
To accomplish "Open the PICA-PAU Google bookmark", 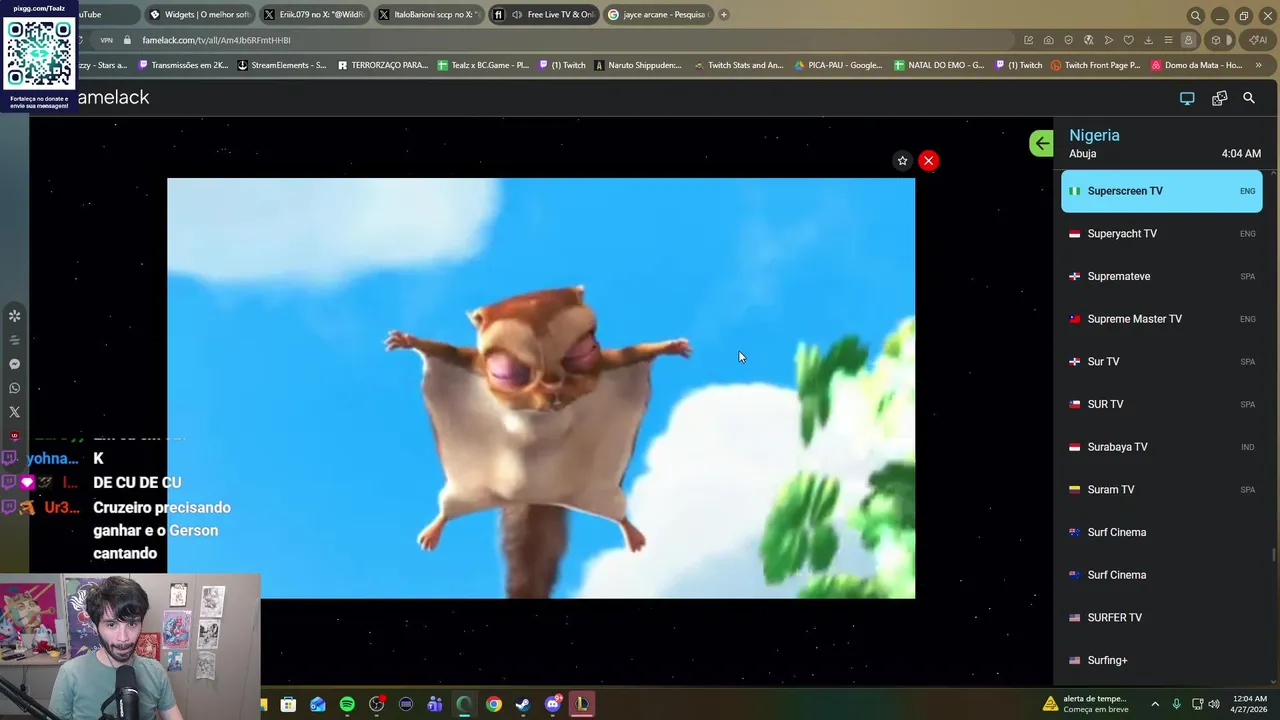I will [x=838, y=65].
